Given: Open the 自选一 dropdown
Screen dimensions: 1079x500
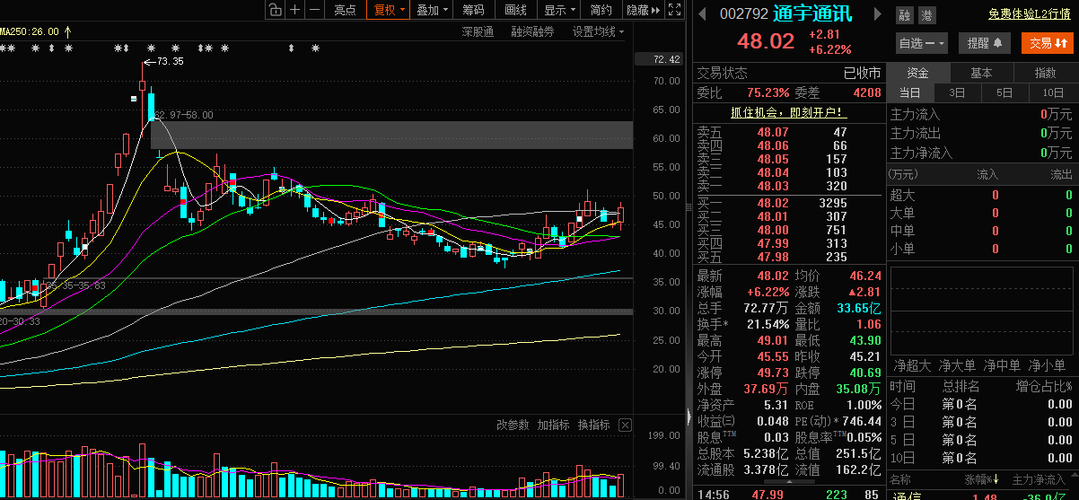Looking at the screenshot, I should (922, 43).
